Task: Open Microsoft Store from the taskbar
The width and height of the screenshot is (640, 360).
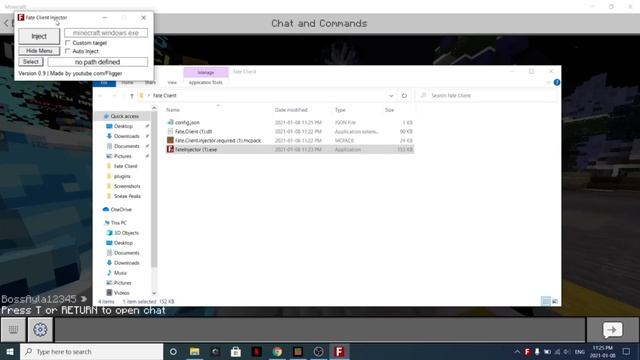Action: pos(236,351)
